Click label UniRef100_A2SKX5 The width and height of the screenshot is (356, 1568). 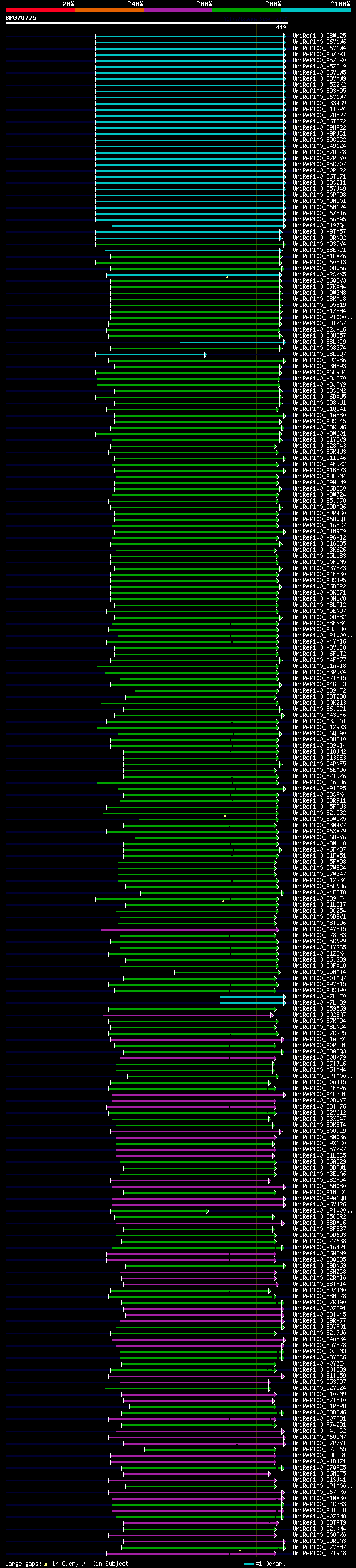coord(319,275)
